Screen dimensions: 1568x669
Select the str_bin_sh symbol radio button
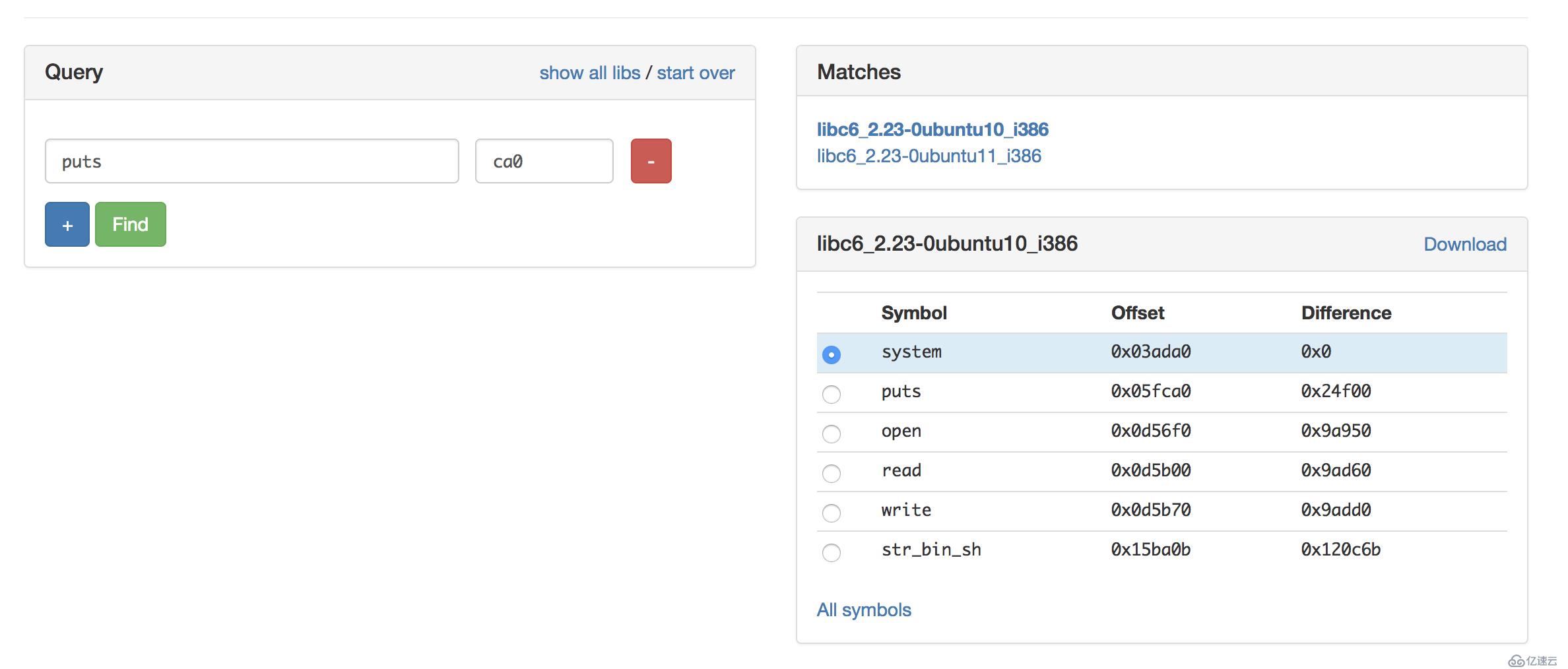pyautogui.click(x=832, y=552)
